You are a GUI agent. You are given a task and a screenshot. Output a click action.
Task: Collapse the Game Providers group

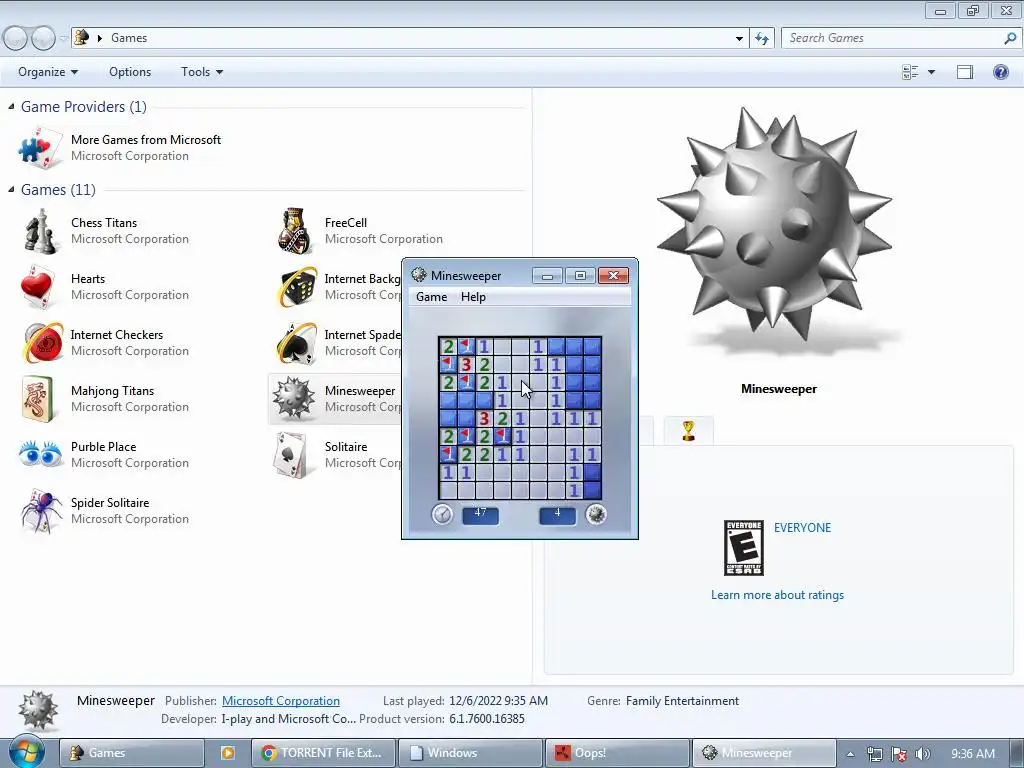click(10, 106)
